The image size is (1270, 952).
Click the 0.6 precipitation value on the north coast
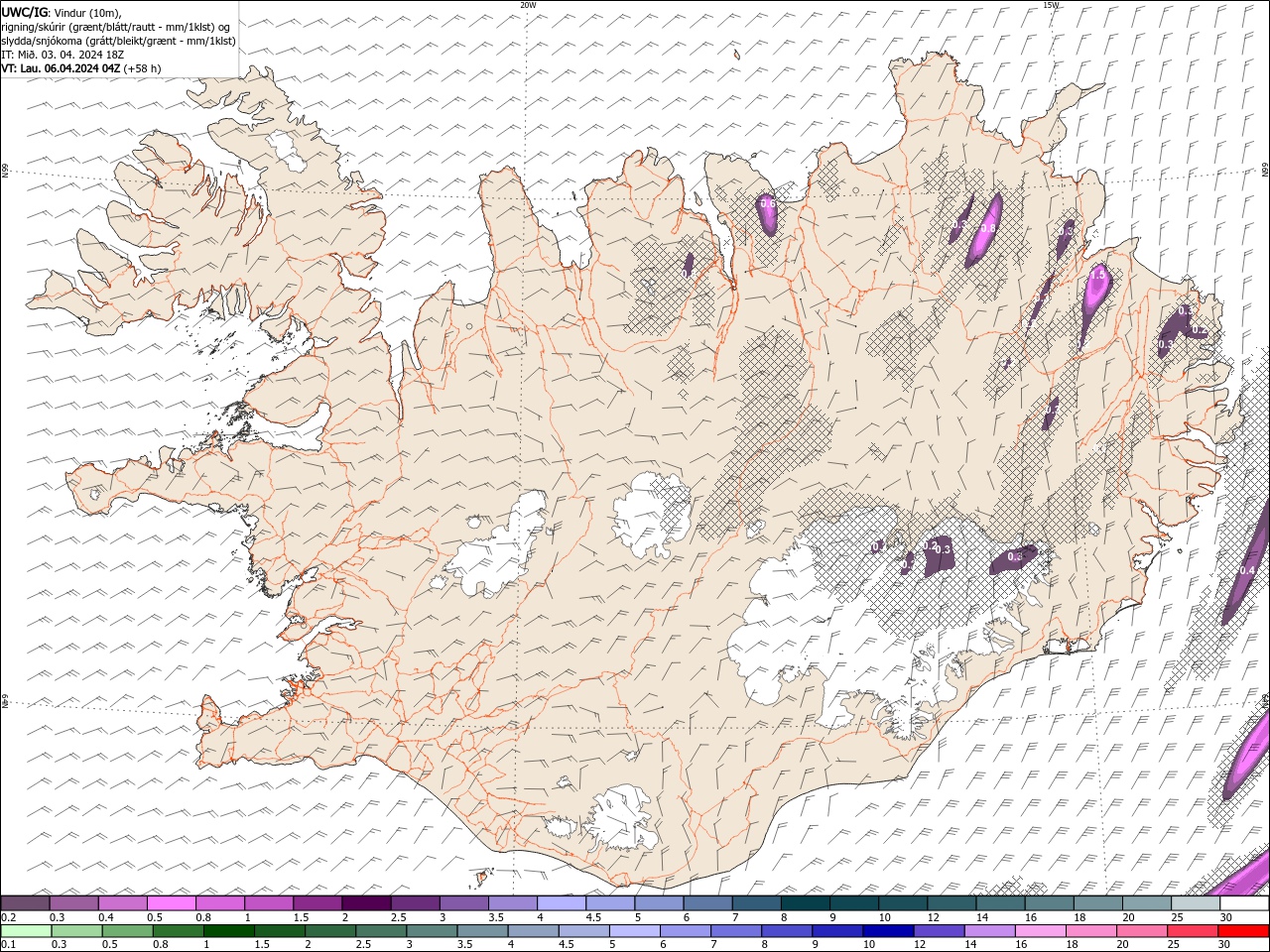coord(767,203)
